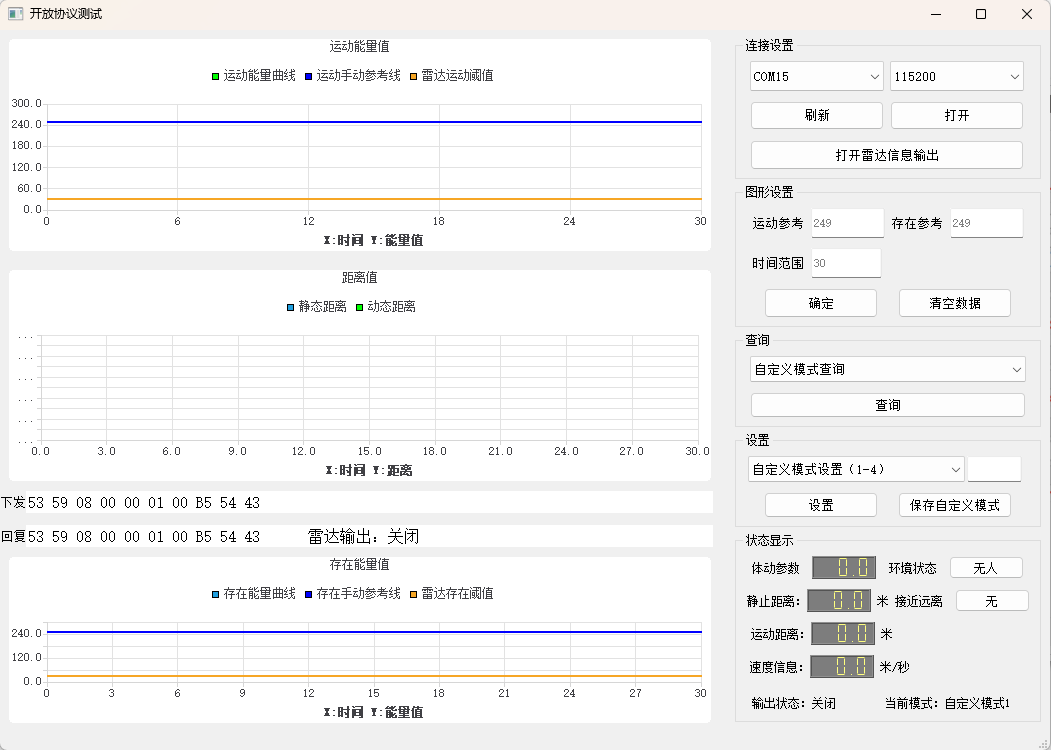Click the 当前模式：自定义模式1 text
The width and height of the screenshot is (1051, 750).
coord(947,703)
